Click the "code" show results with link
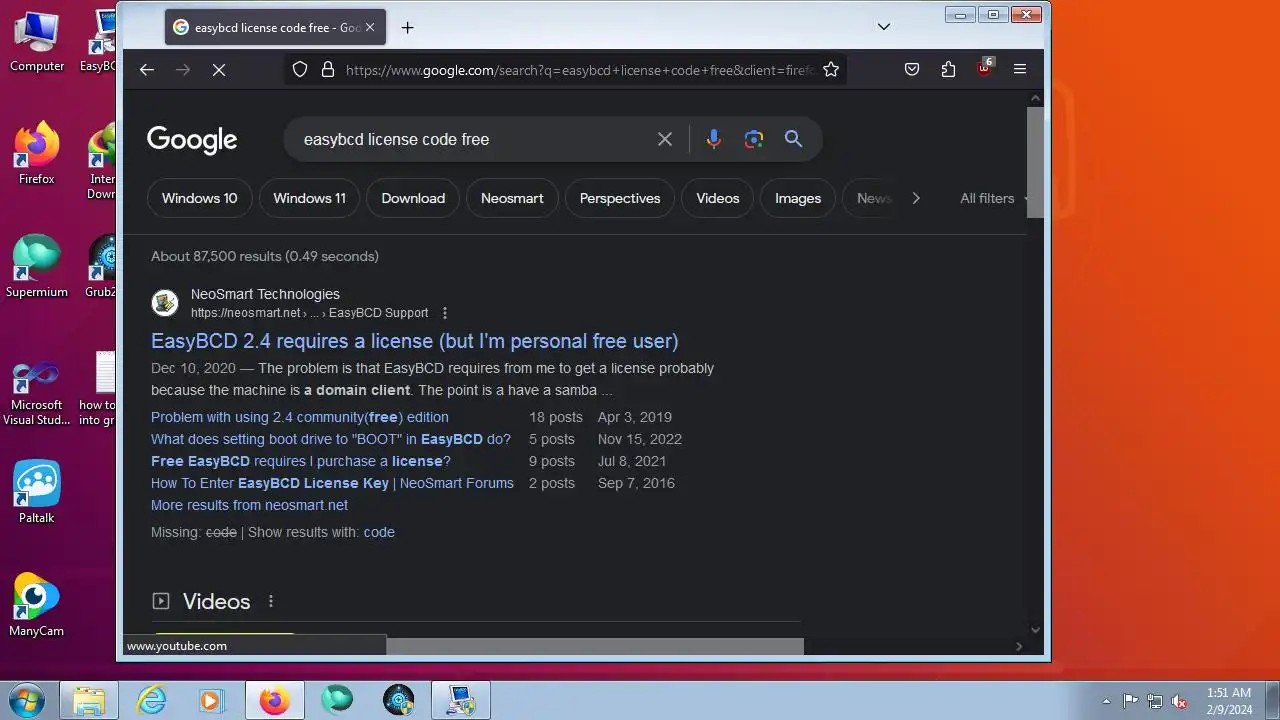The image size is (1280, 720). click(379, 532)
